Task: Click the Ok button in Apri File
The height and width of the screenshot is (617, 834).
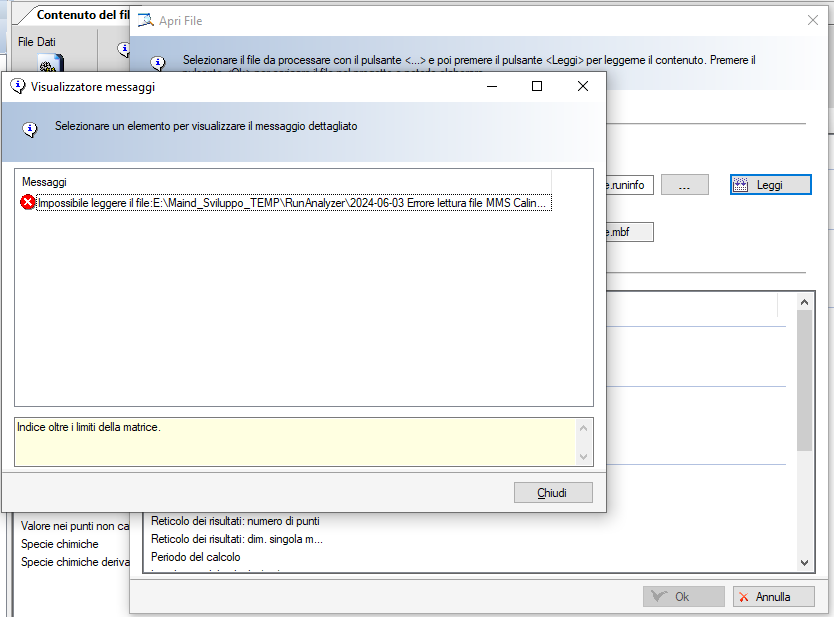Action: click(683, 597)
